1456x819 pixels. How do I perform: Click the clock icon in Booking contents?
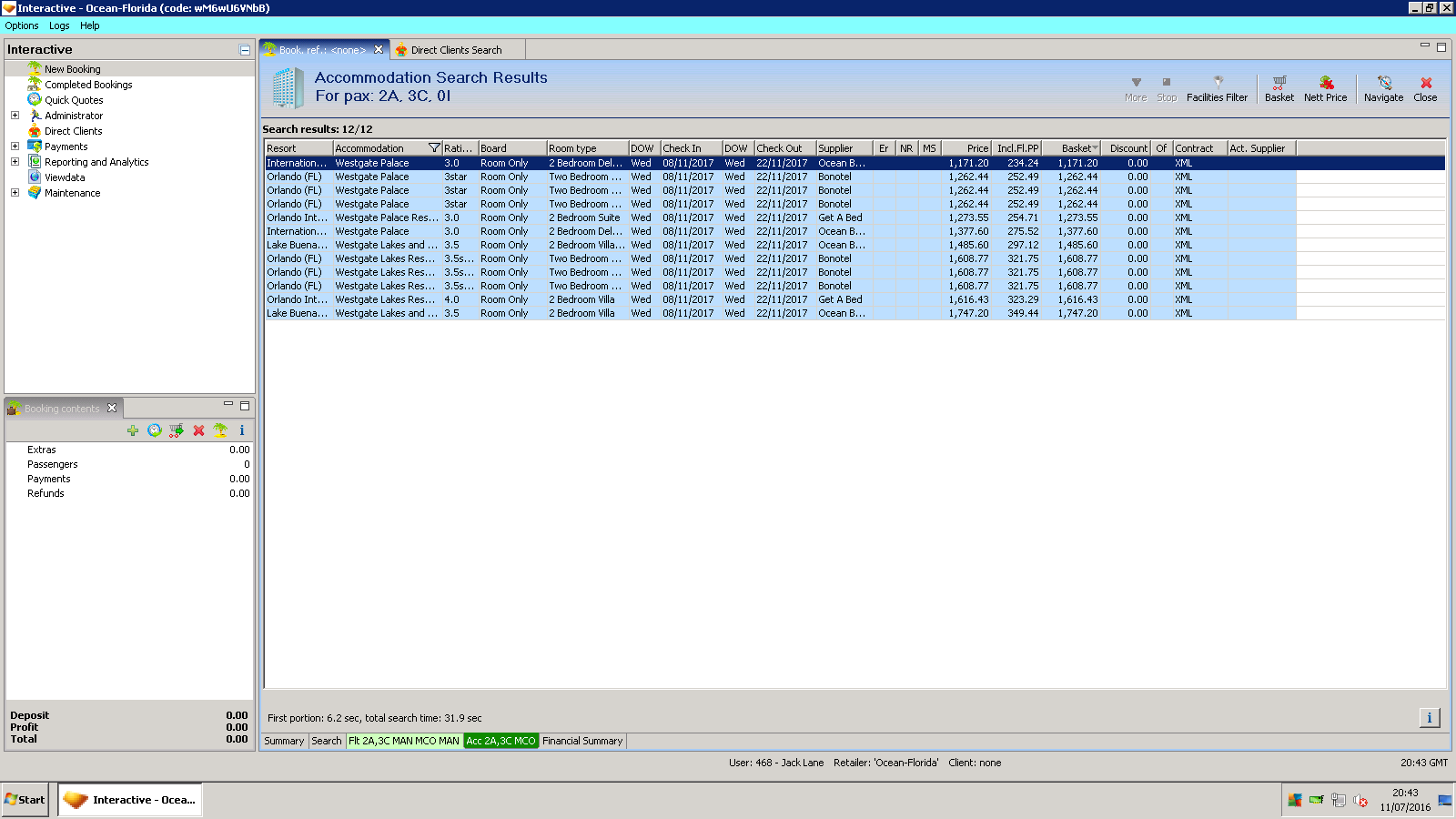[155, 430]
